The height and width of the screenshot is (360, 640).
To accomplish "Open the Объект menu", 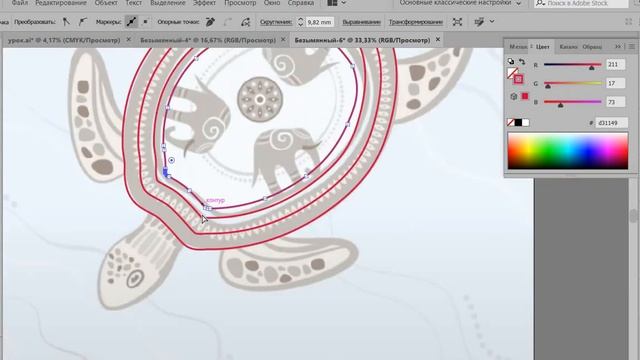I will [x=106, y=3].
